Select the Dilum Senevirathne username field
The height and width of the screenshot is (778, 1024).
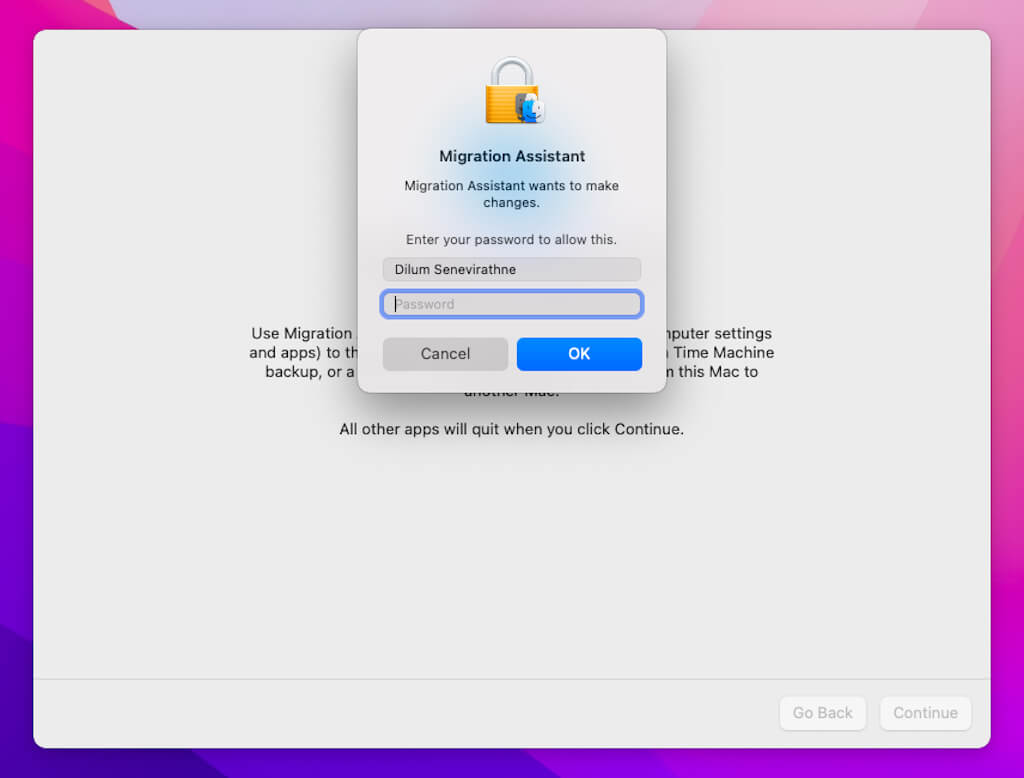click(511, 269)
